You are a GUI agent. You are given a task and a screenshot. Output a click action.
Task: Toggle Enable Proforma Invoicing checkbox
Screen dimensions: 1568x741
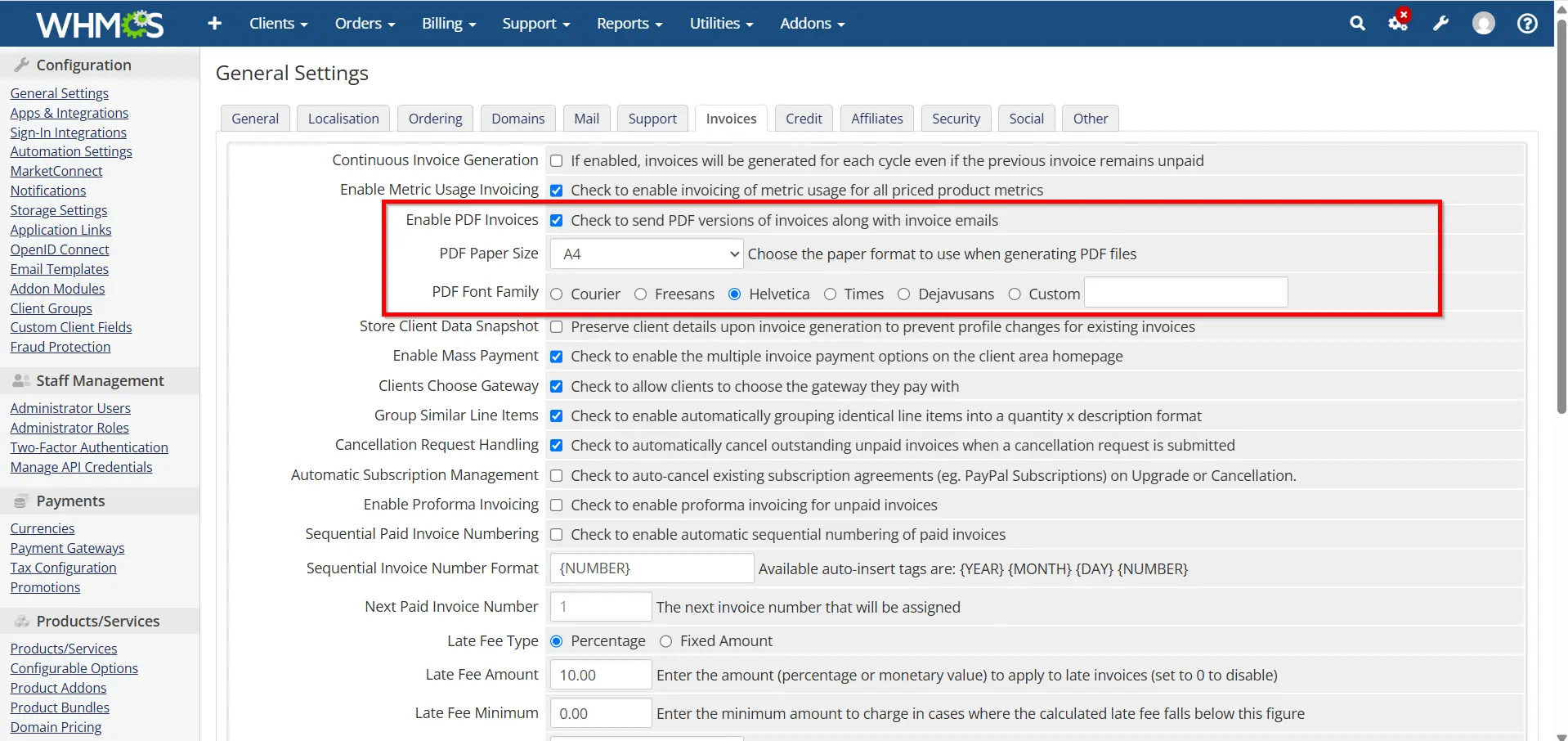pyautogui.click(x=557, y=505)
